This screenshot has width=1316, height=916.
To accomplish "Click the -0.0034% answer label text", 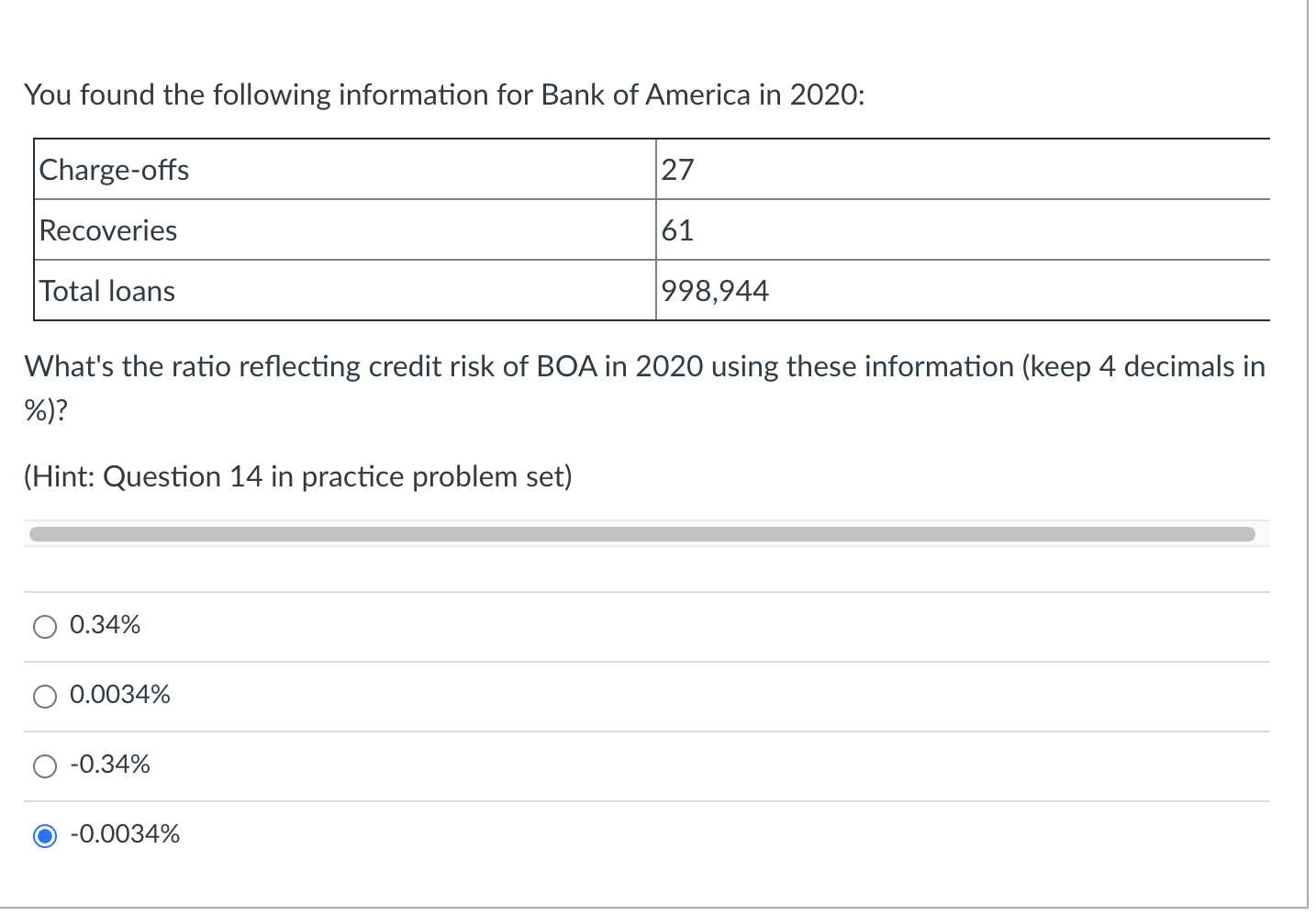I will point(125,834).
